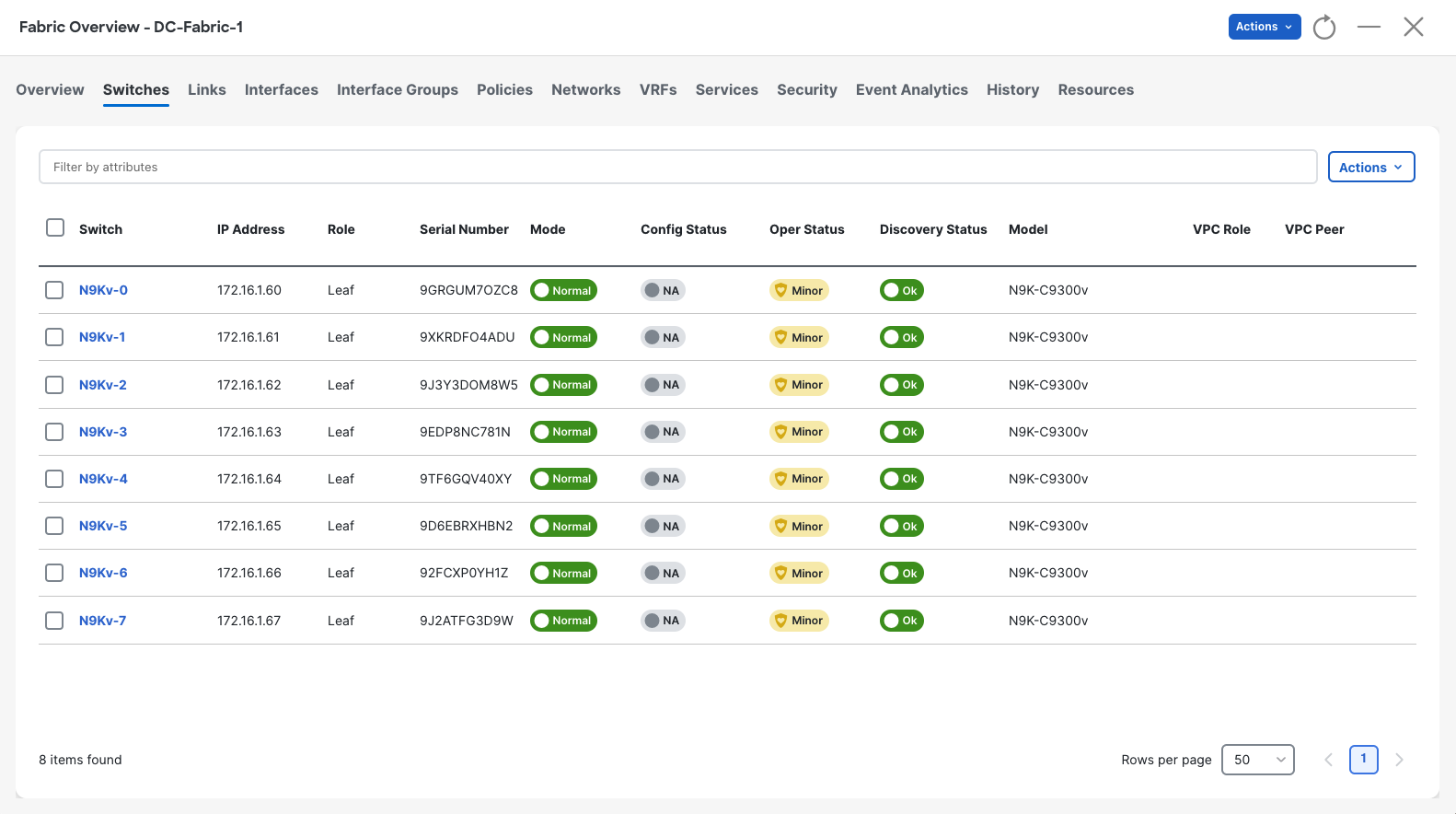
Task: Click NA config status badge for N9Kv-4
Action: [x=663, y=479]
